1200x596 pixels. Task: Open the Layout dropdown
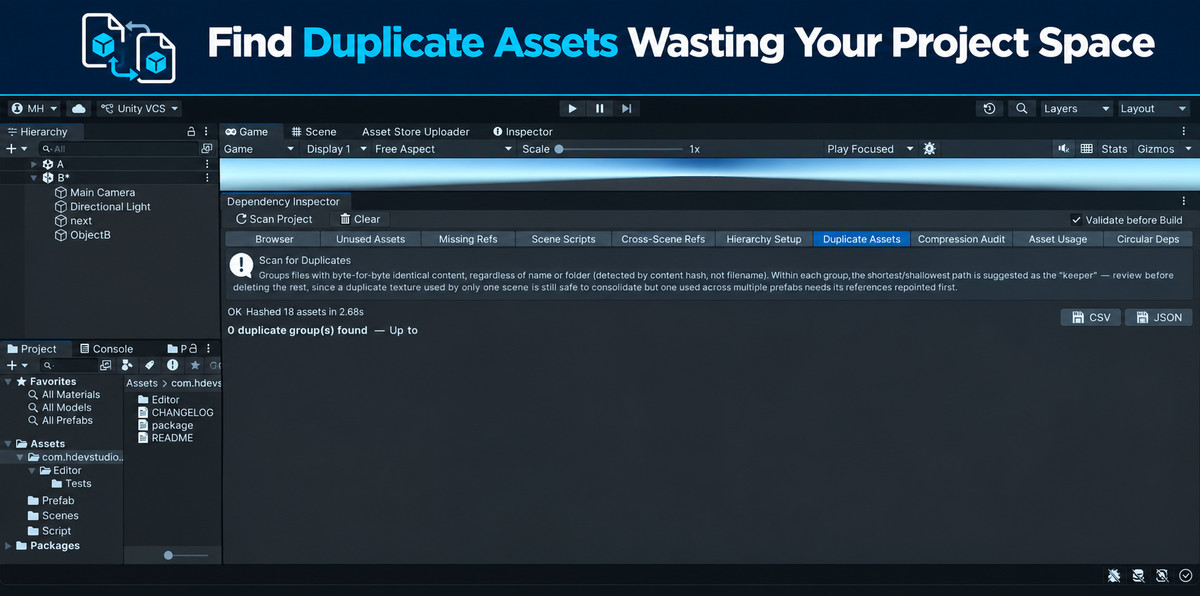click(x=1152, y=108)
